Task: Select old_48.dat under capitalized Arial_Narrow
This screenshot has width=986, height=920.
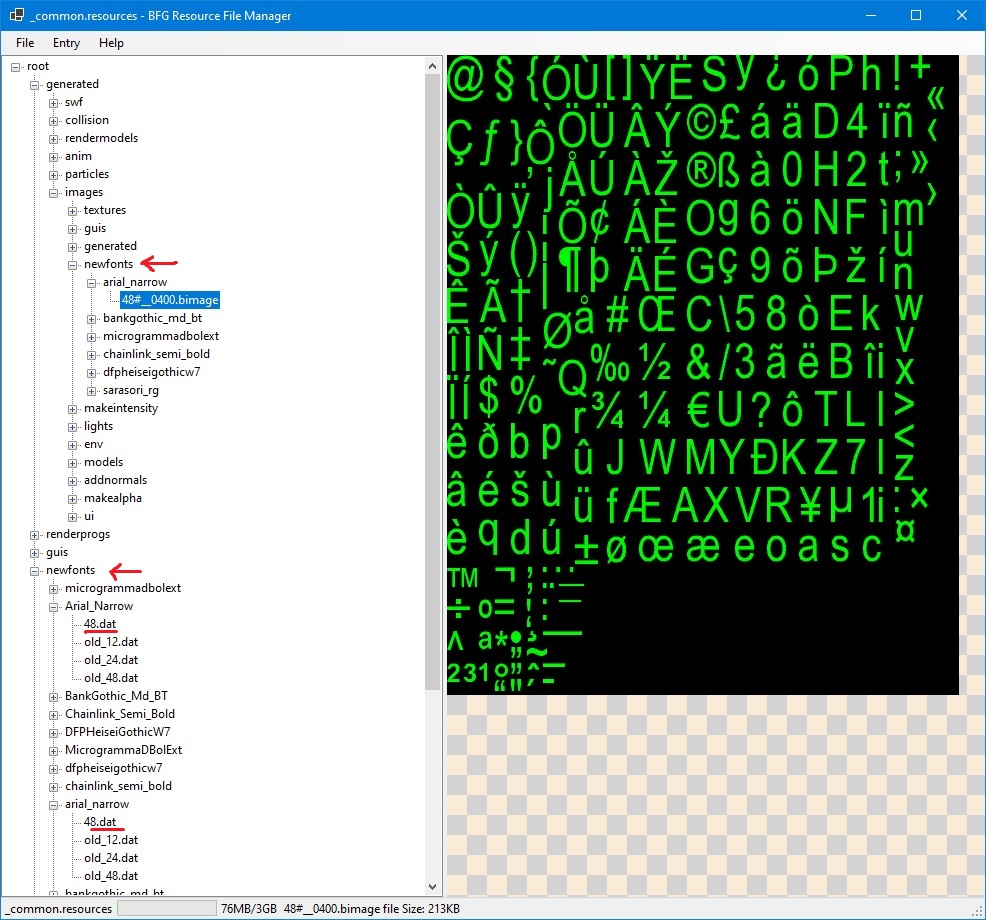Action: pyautogui.click(x=111, y=678)
